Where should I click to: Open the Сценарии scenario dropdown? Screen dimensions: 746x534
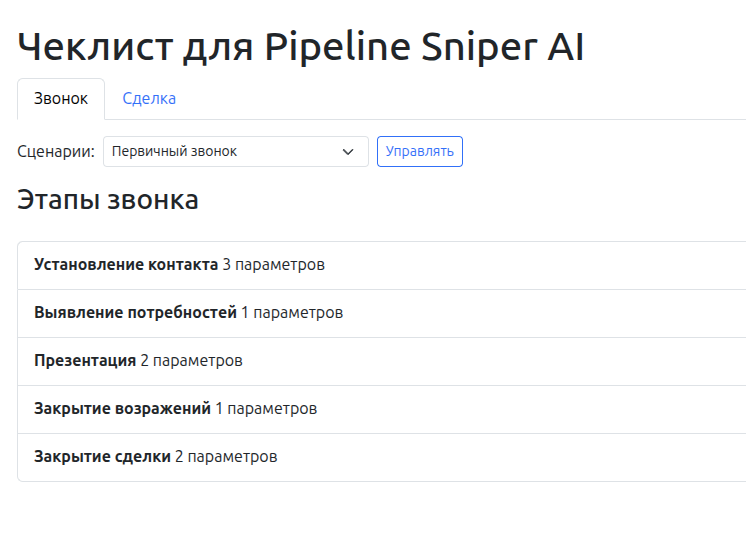click(x=235, y=152)
